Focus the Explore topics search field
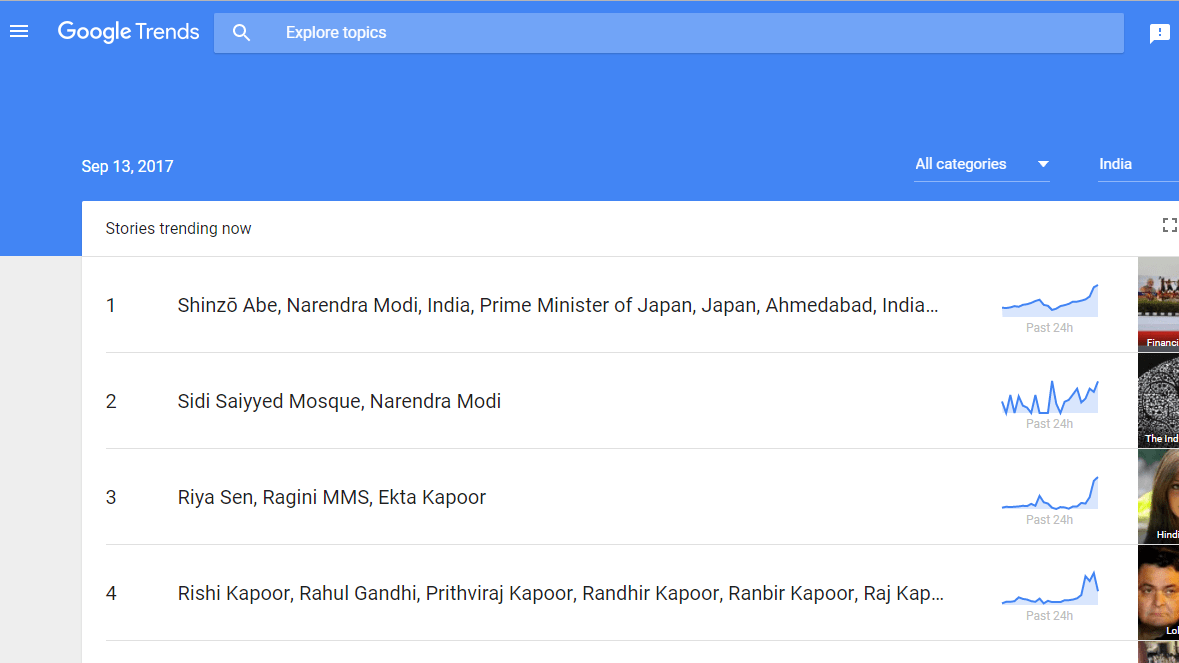This screenshot has width=1179, height=663. pos(668,32)
